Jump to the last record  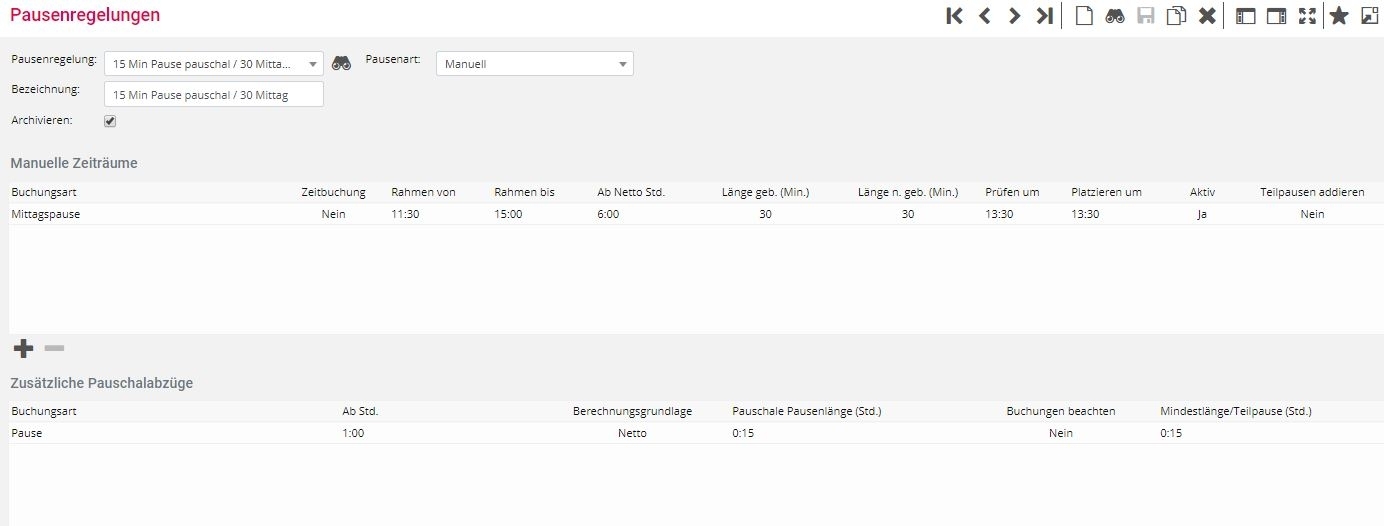point(1044,16)
